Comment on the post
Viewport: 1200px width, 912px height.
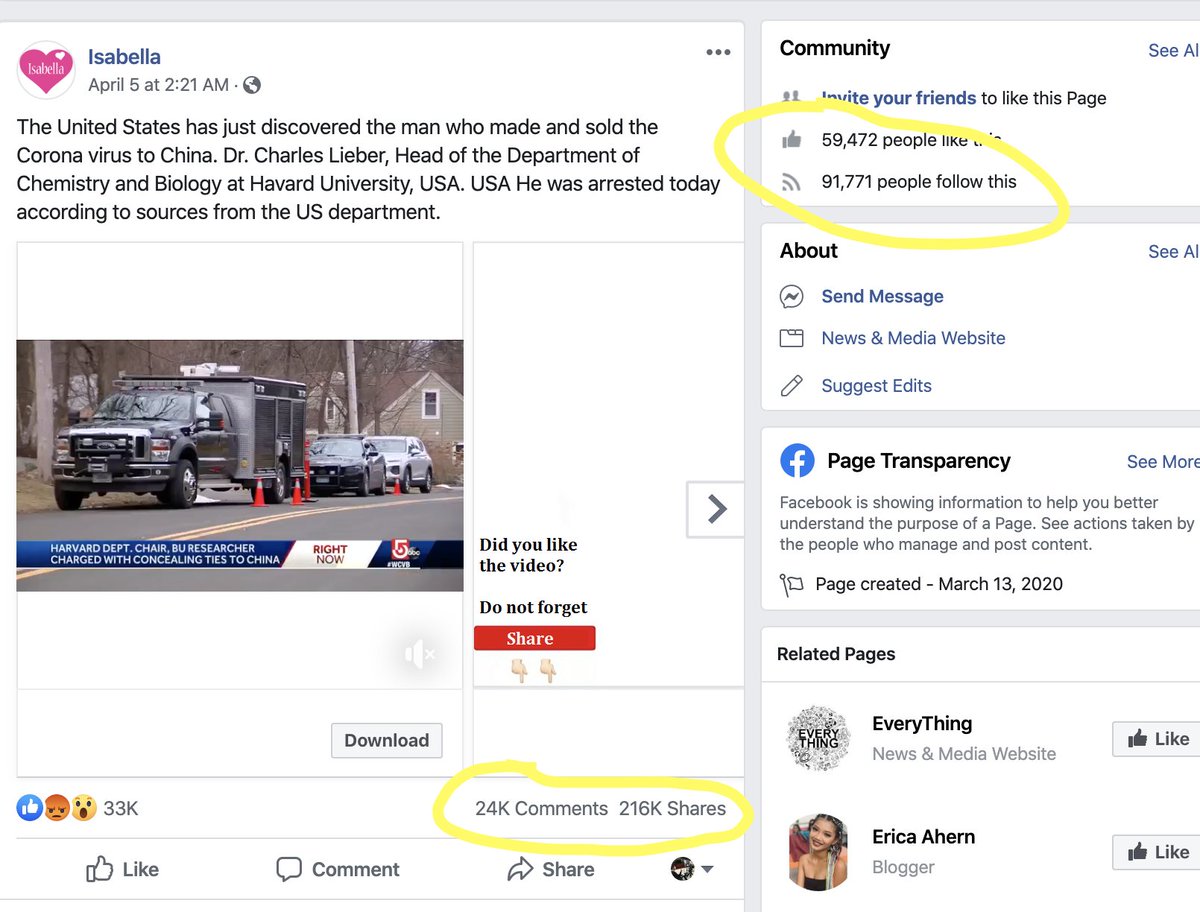(x=338, y=869)
